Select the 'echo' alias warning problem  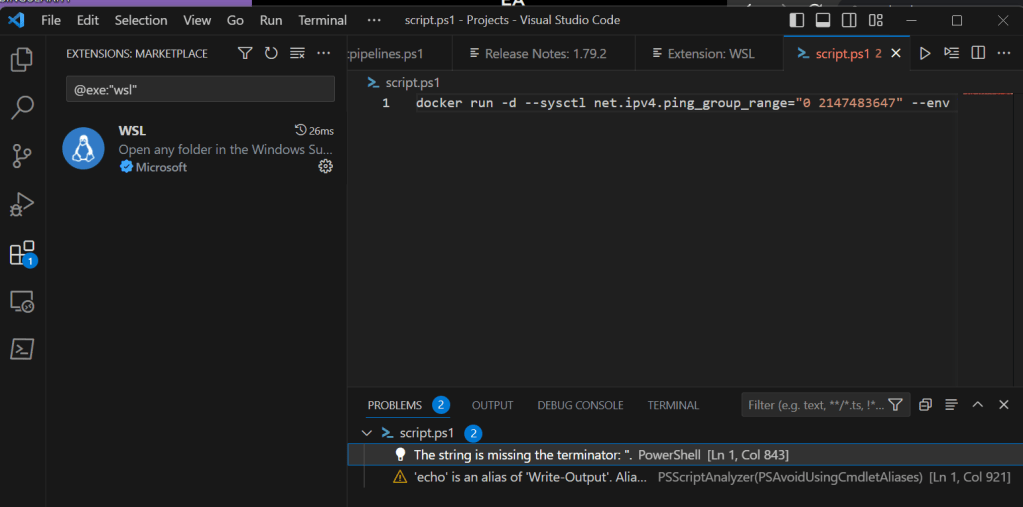(x=685, y=477)
